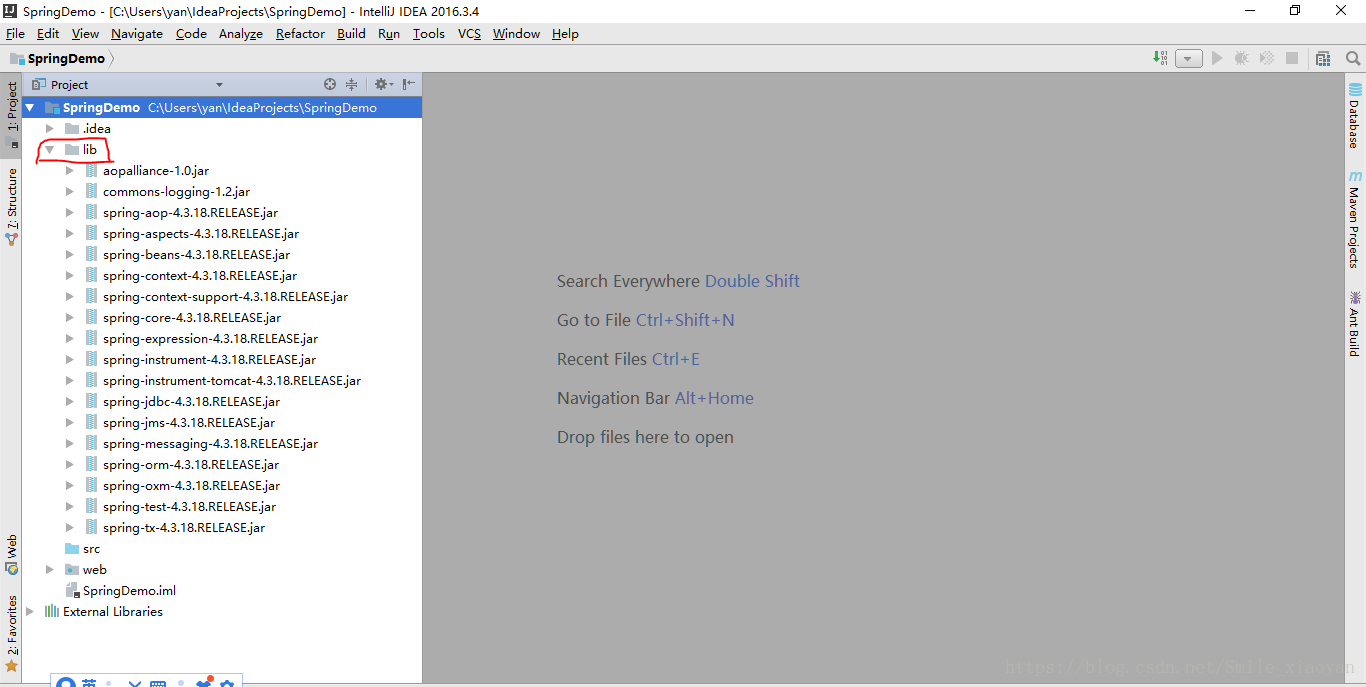Image resolution: width=1366 pixels, height=687 pixels.
Task: Open the Web tool window tab
Action: (11, 553)
